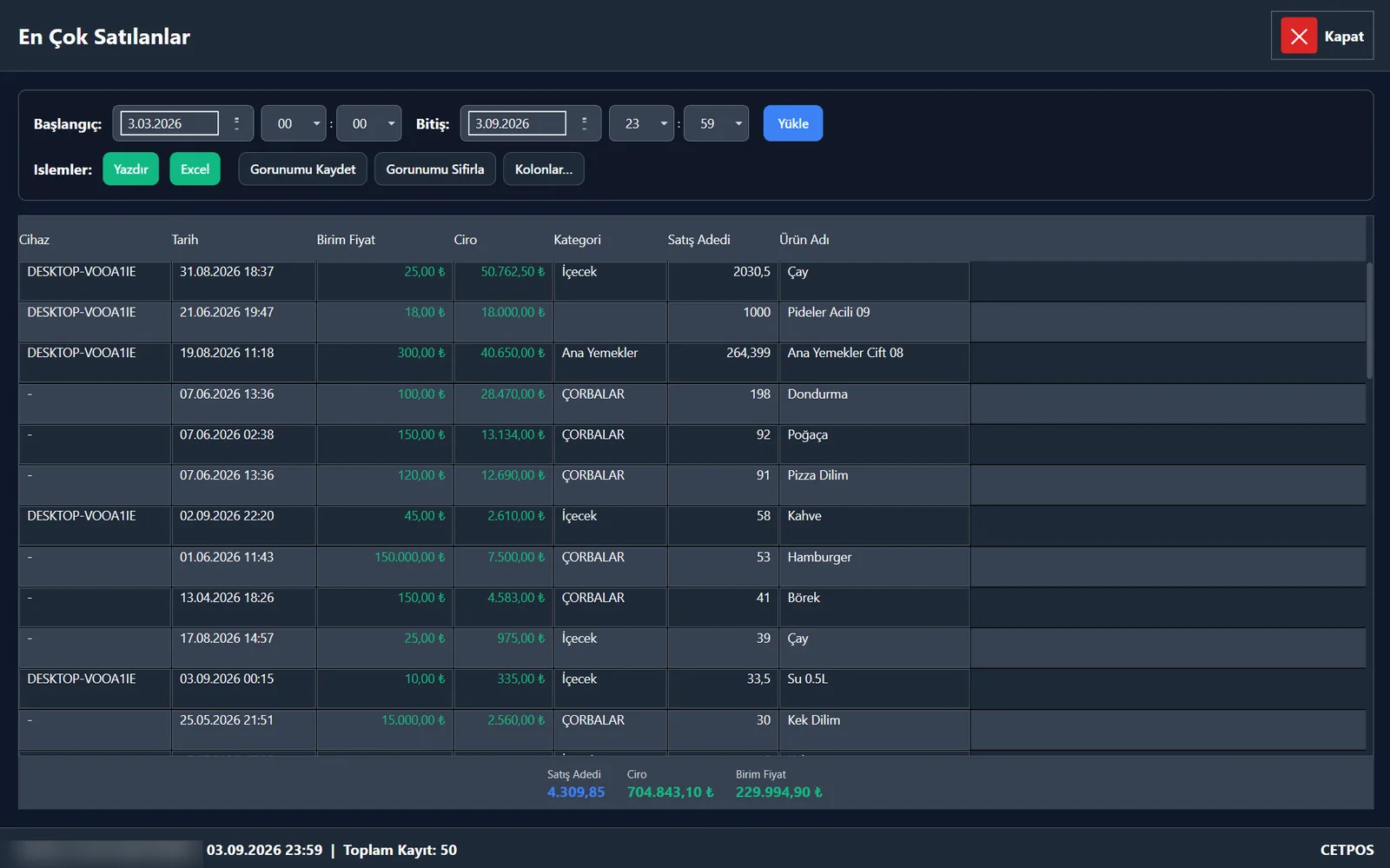Click the 150.000,00 ₺ Birim Fiyat cell
This screenshot has width=1390, height=868.
pos(385,567)
